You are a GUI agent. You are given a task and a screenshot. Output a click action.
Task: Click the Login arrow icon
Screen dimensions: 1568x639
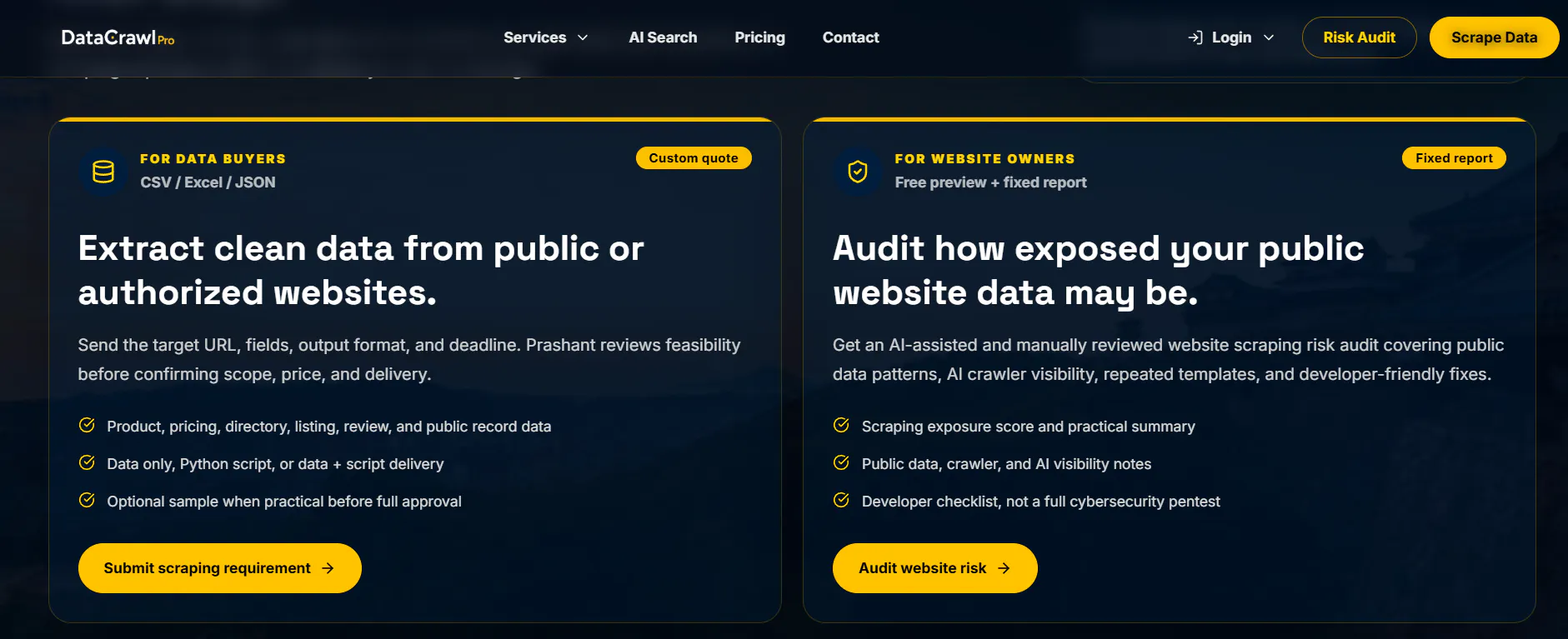point(1195,37)
